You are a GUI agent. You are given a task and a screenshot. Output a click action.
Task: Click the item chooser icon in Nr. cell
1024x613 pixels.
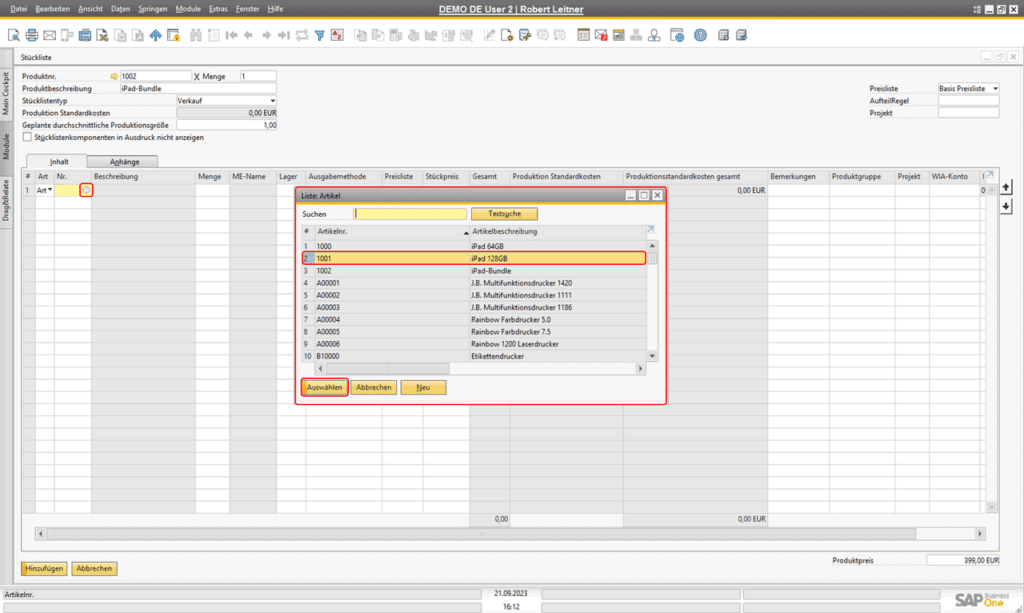coord(86,190)
